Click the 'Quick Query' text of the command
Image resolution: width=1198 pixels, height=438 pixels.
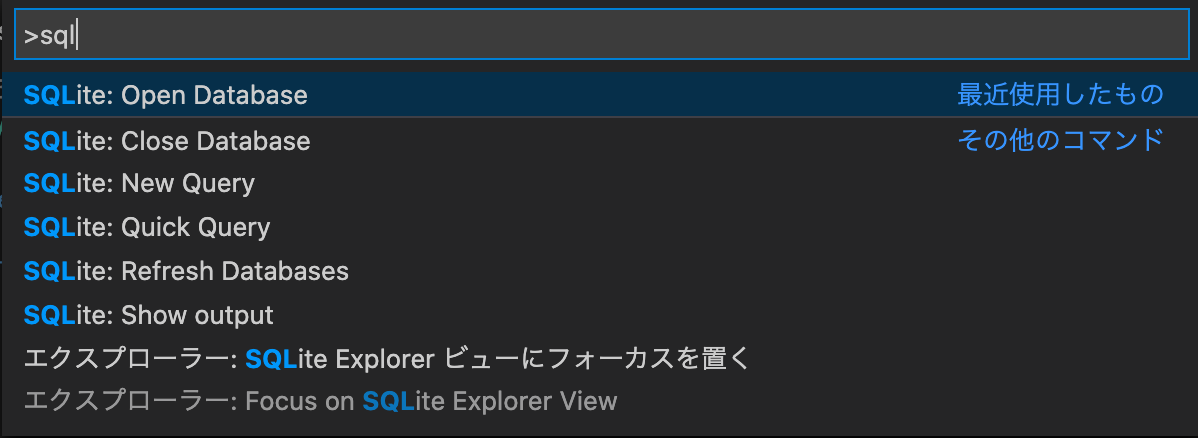pyautogui.click(x=196, y=228)
